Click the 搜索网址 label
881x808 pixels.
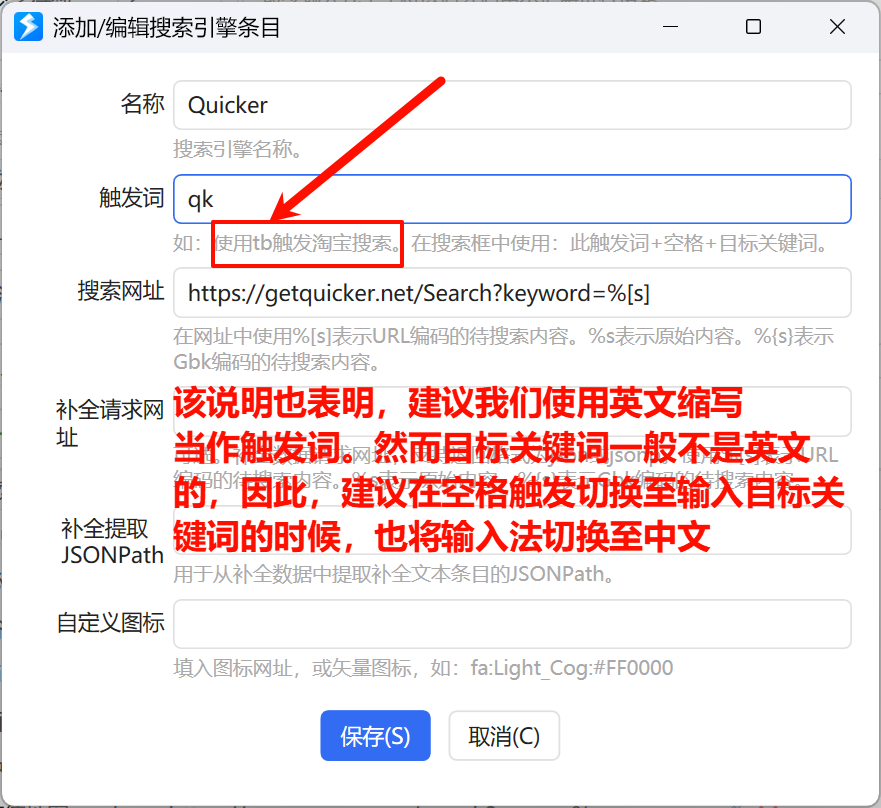tap(121, 291)
